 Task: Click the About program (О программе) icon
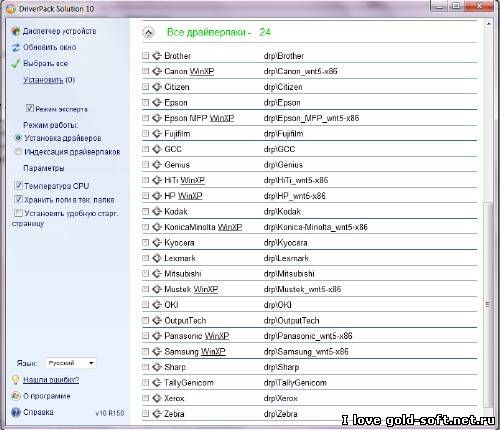coord(15,396)
